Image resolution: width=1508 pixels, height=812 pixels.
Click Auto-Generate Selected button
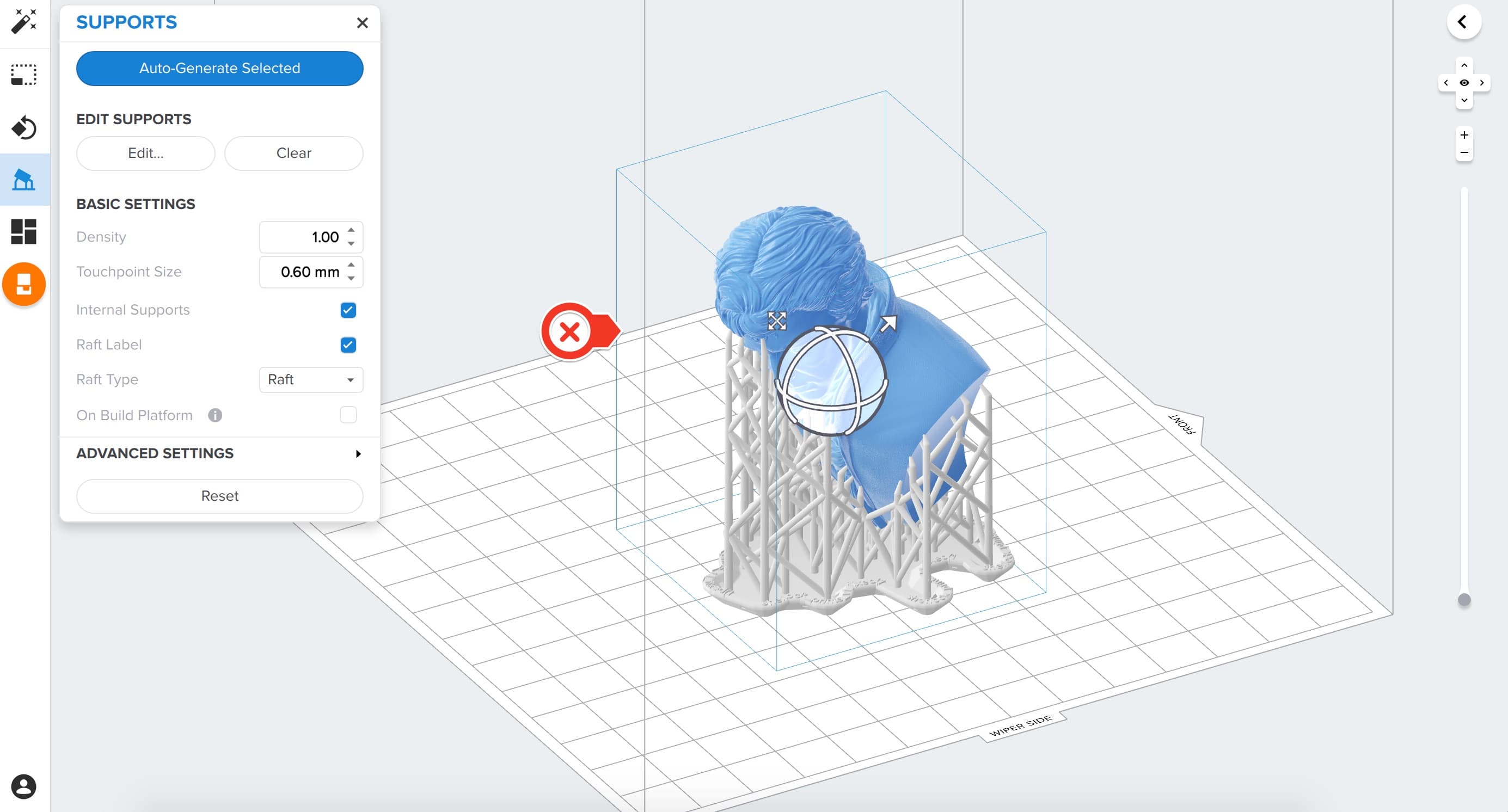219,69
